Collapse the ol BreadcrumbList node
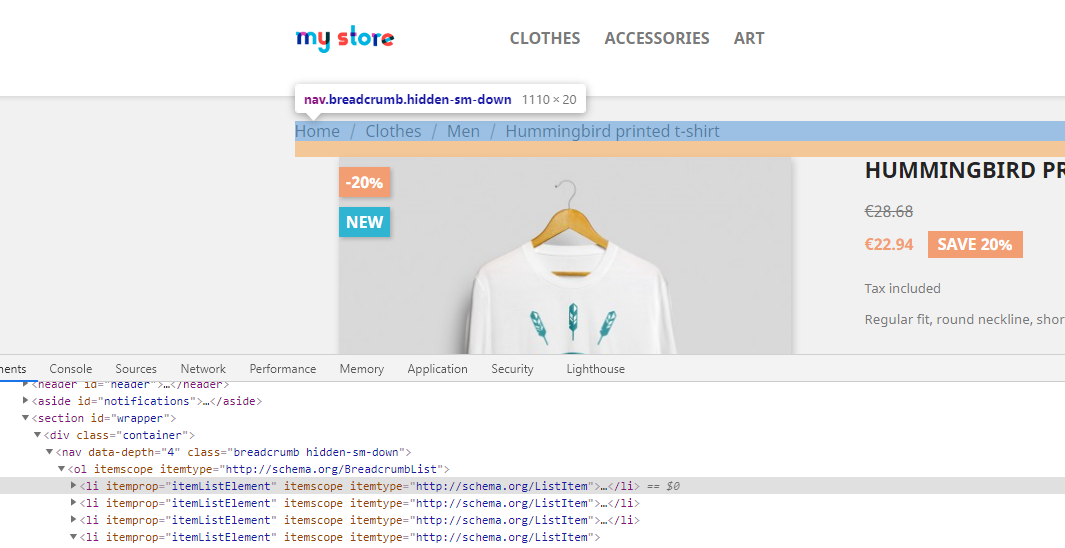The image size is (1065, 548). point(61,469)
